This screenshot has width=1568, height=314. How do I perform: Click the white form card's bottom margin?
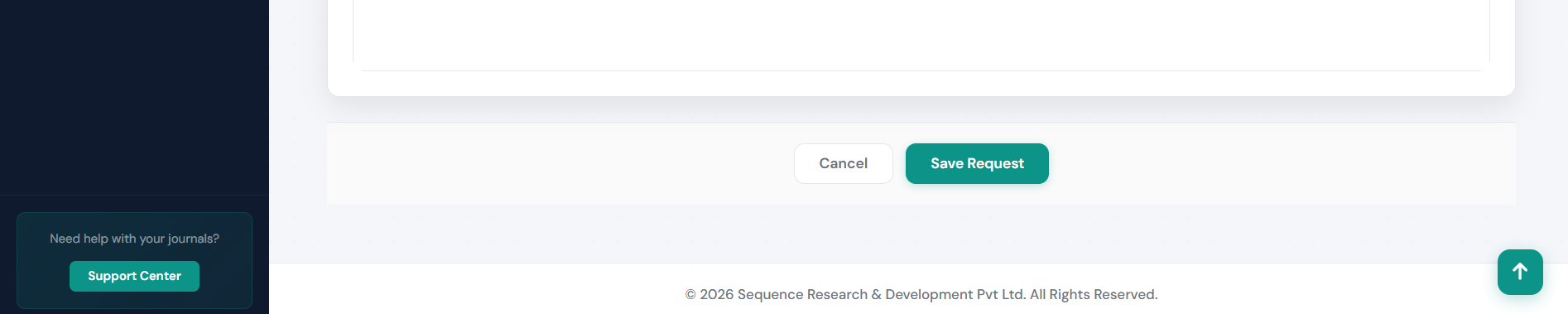click(921, 84)
